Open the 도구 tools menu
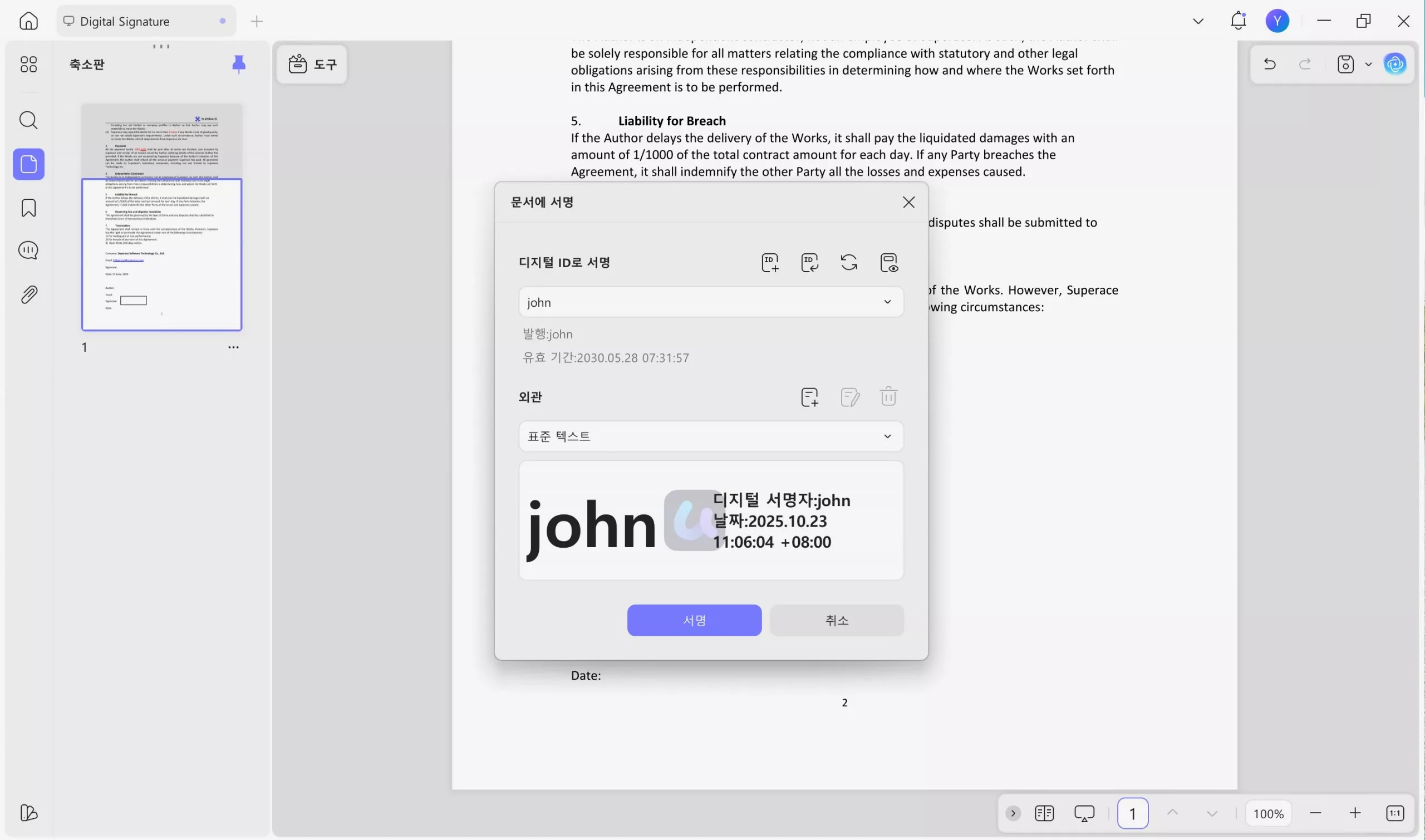 pos(312,65)
